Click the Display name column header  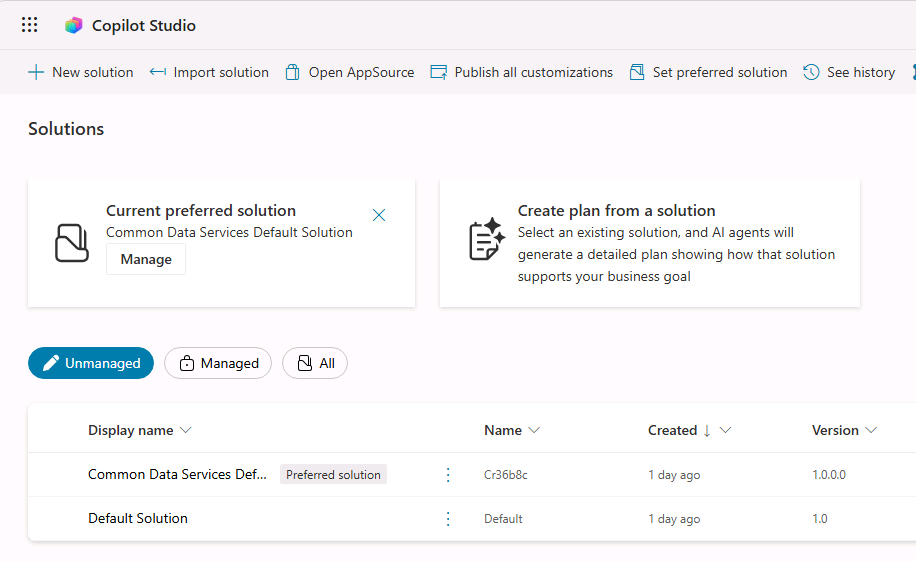point(131,431)
